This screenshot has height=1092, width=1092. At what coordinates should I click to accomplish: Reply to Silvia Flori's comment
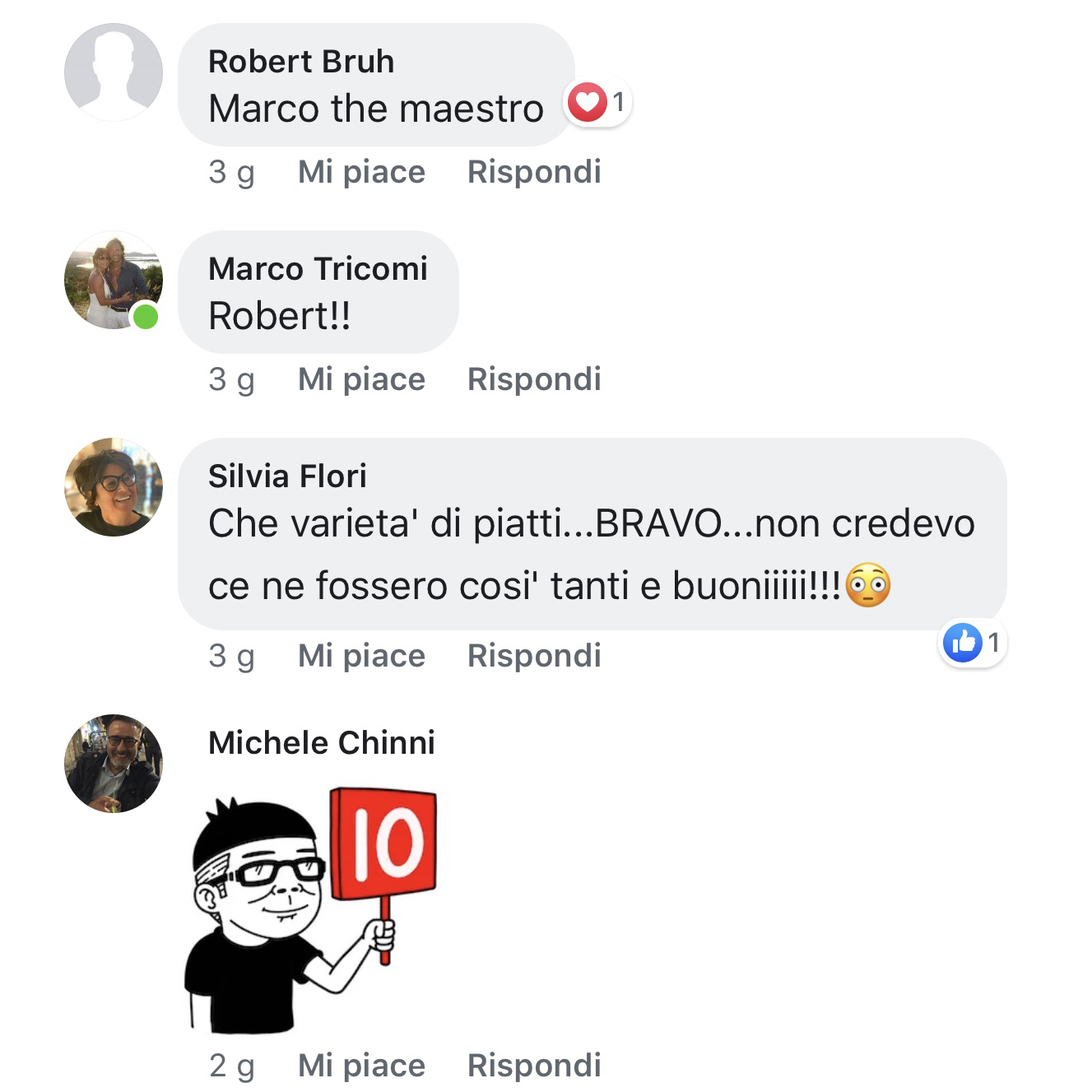click(x=534, y=656)
